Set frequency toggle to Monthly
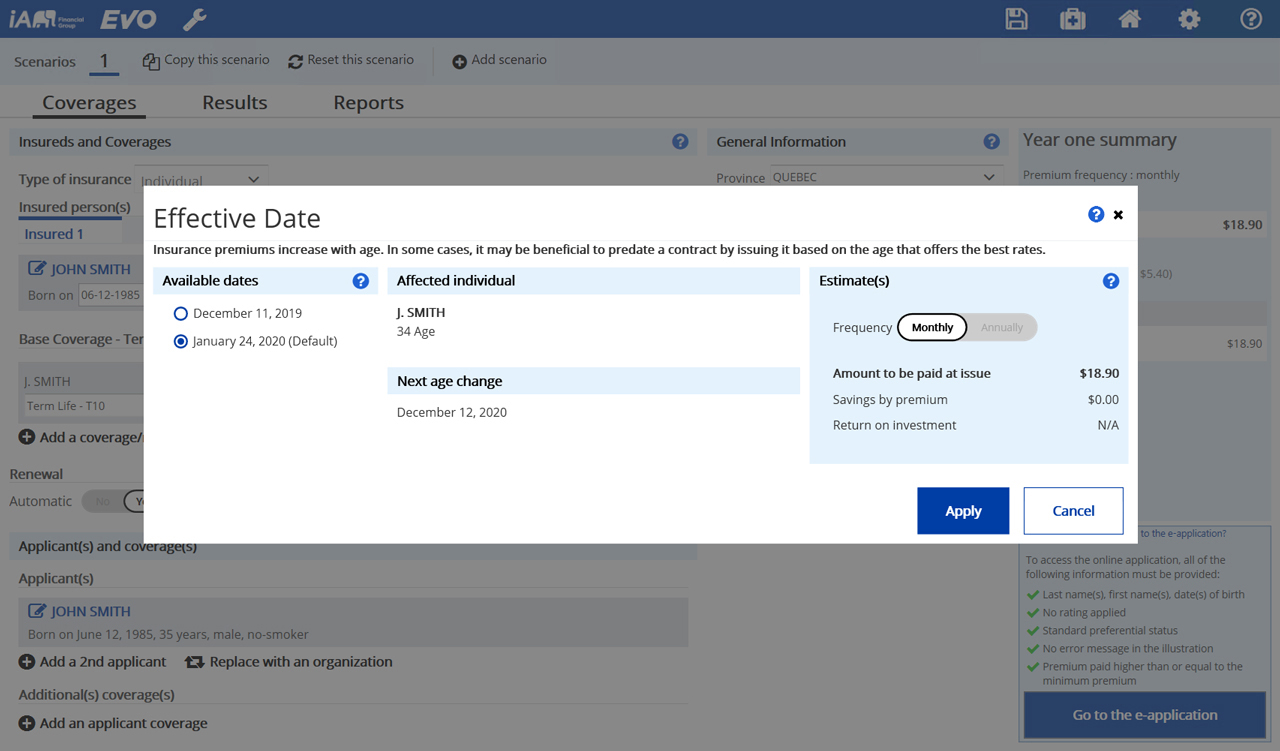 [x=932, y=328]
